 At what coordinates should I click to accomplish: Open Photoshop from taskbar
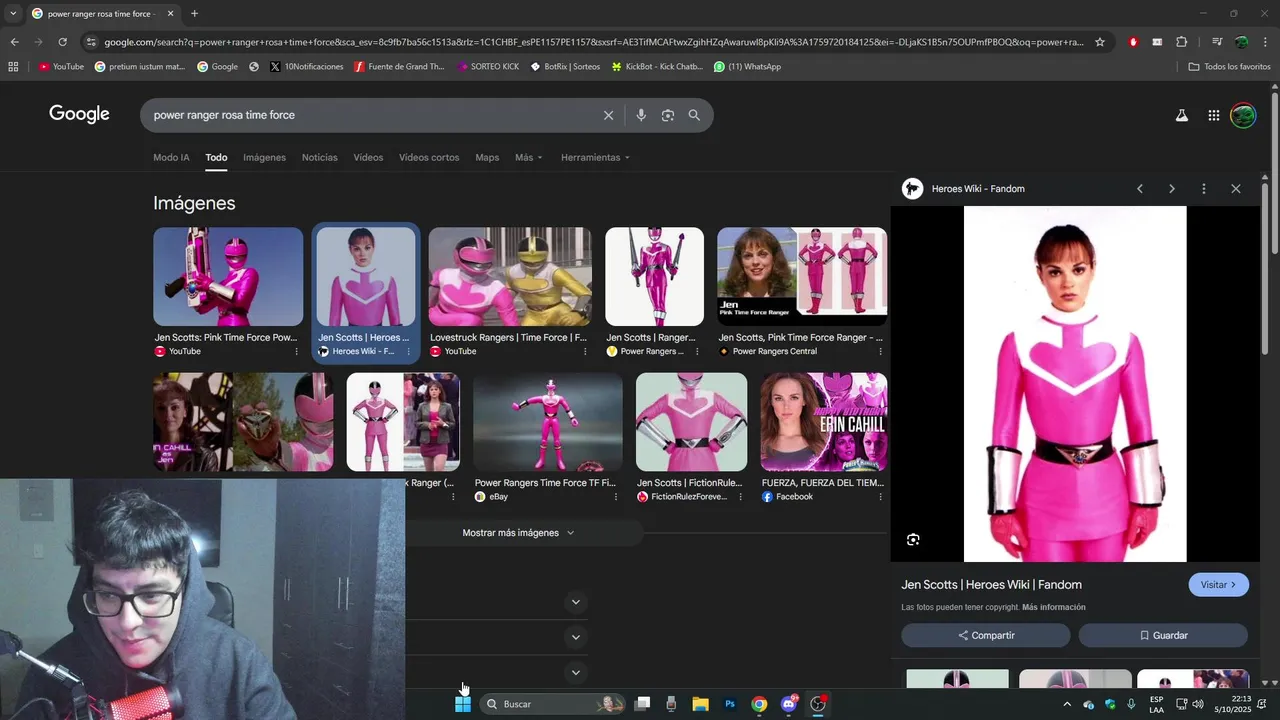pyautogui.click(x=730, y=704)
